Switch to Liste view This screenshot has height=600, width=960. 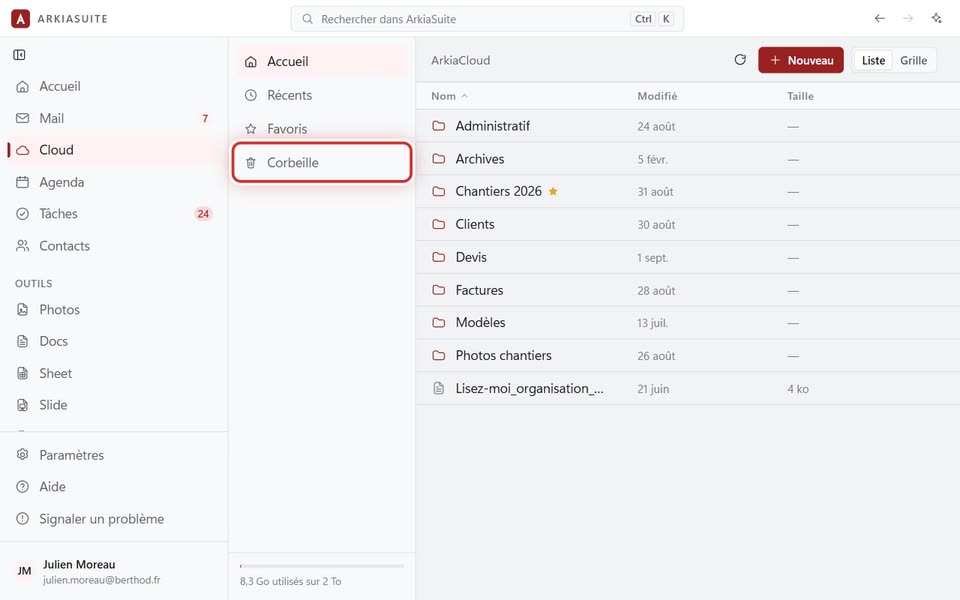873,60
